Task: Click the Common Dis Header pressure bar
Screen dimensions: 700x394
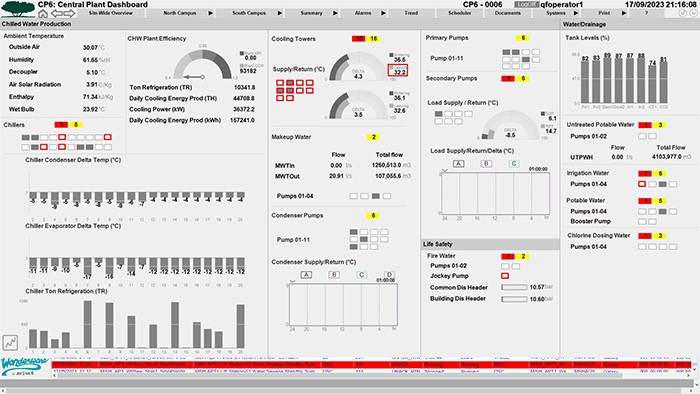Action: (x=514, y=288)
